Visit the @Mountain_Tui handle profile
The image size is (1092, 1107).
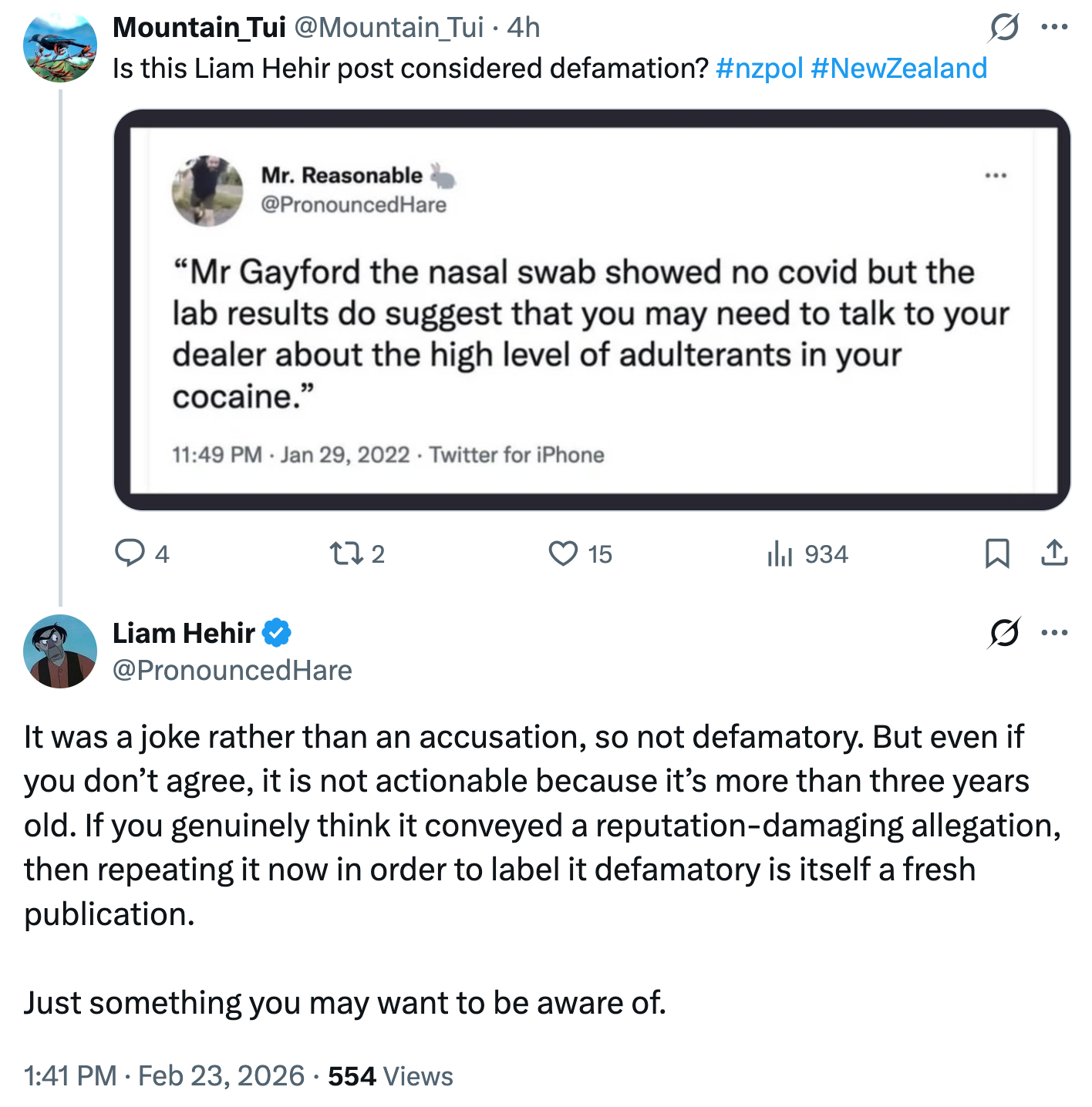point(389,28)
